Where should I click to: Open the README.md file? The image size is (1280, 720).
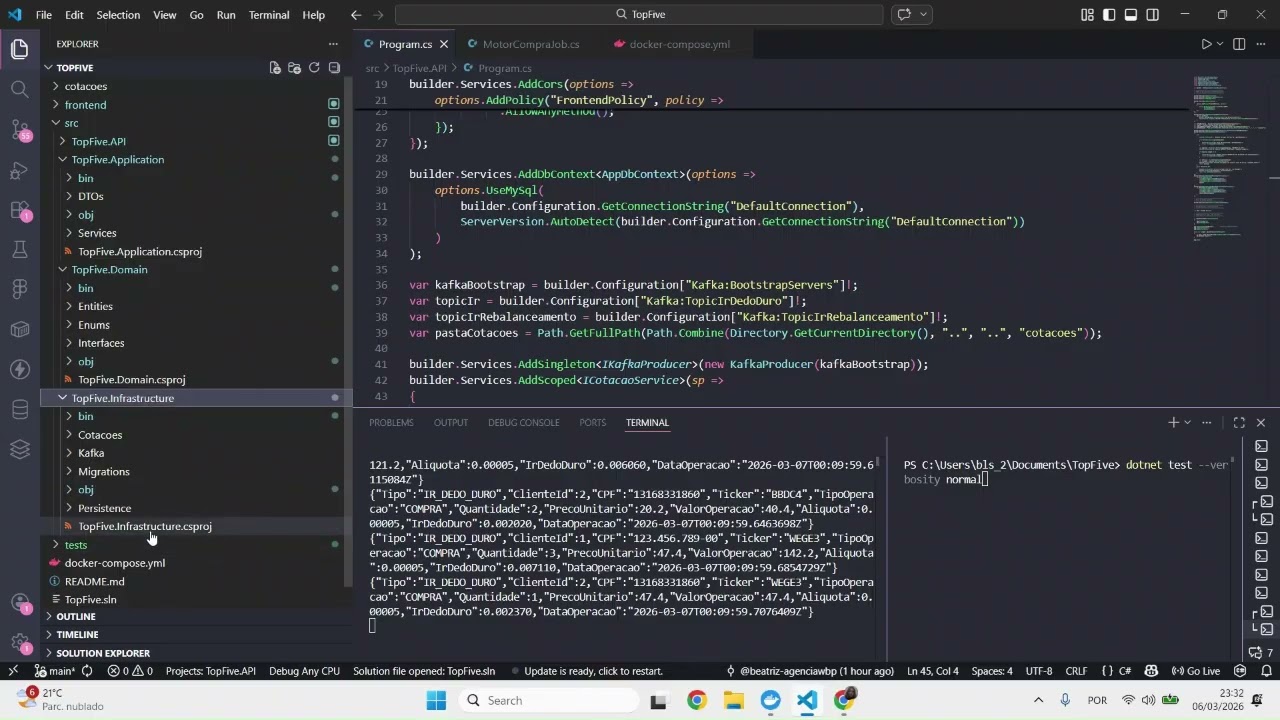pyautogui.click(x=95, y=581)
